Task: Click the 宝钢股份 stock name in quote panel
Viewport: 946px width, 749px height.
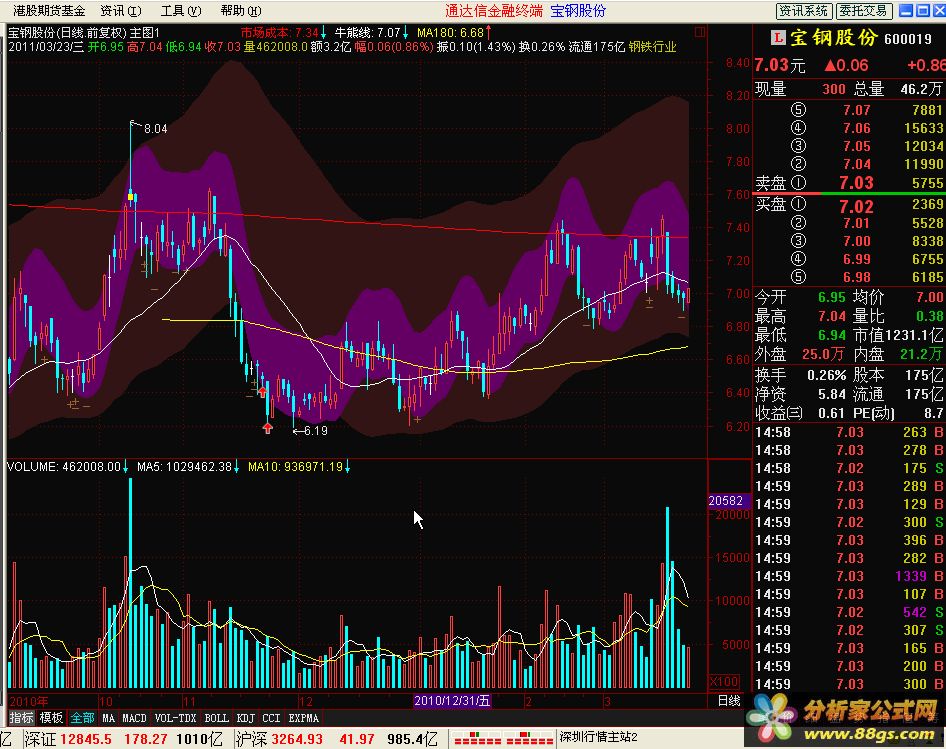Action: coord(833,37)
